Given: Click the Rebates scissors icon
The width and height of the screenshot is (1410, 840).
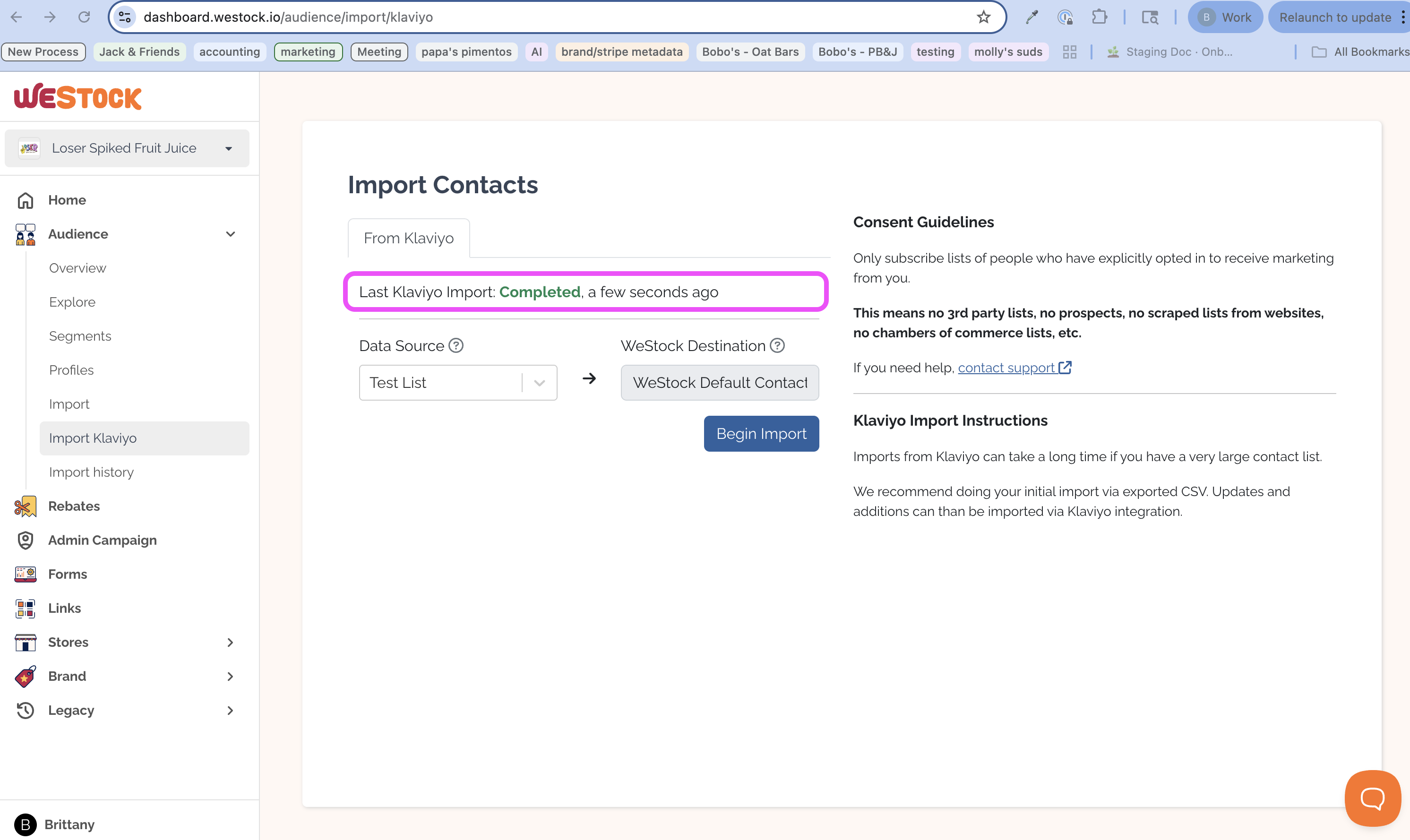Looking at the screenshot, I should point(26,506).
